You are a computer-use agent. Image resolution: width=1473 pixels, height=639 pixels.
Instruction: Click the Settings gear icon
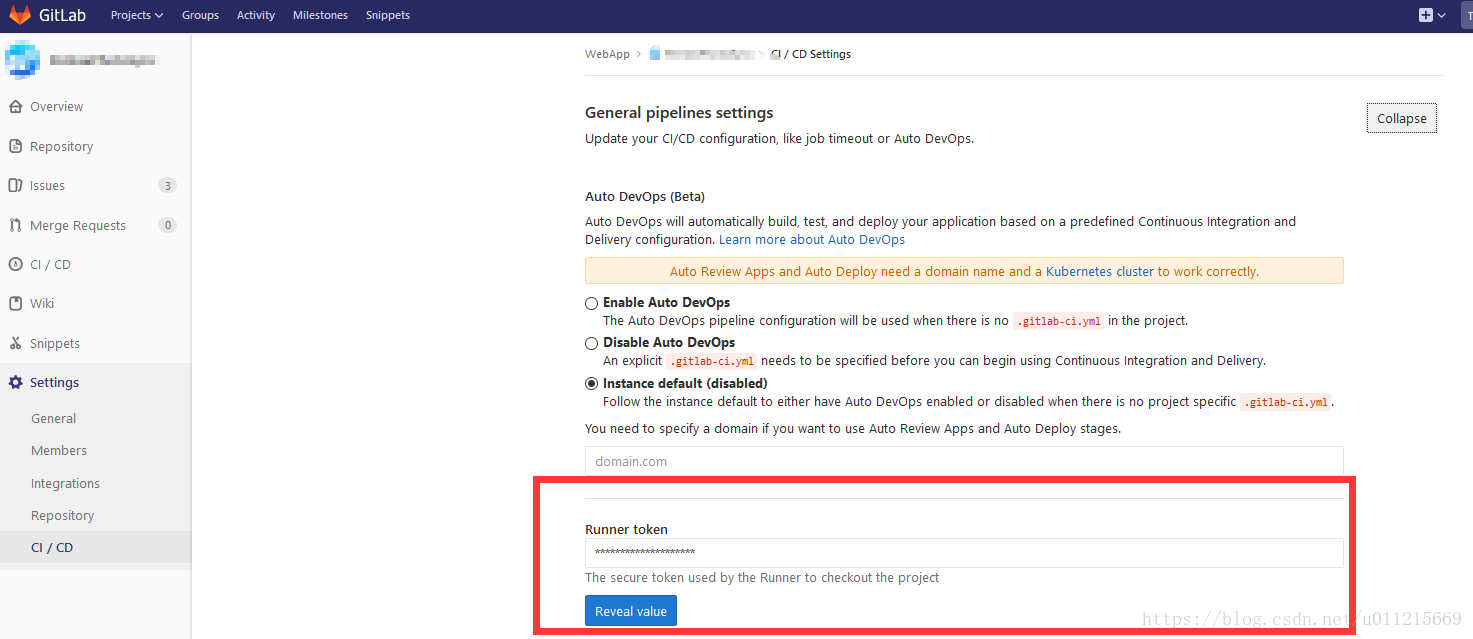coord(15,383)
